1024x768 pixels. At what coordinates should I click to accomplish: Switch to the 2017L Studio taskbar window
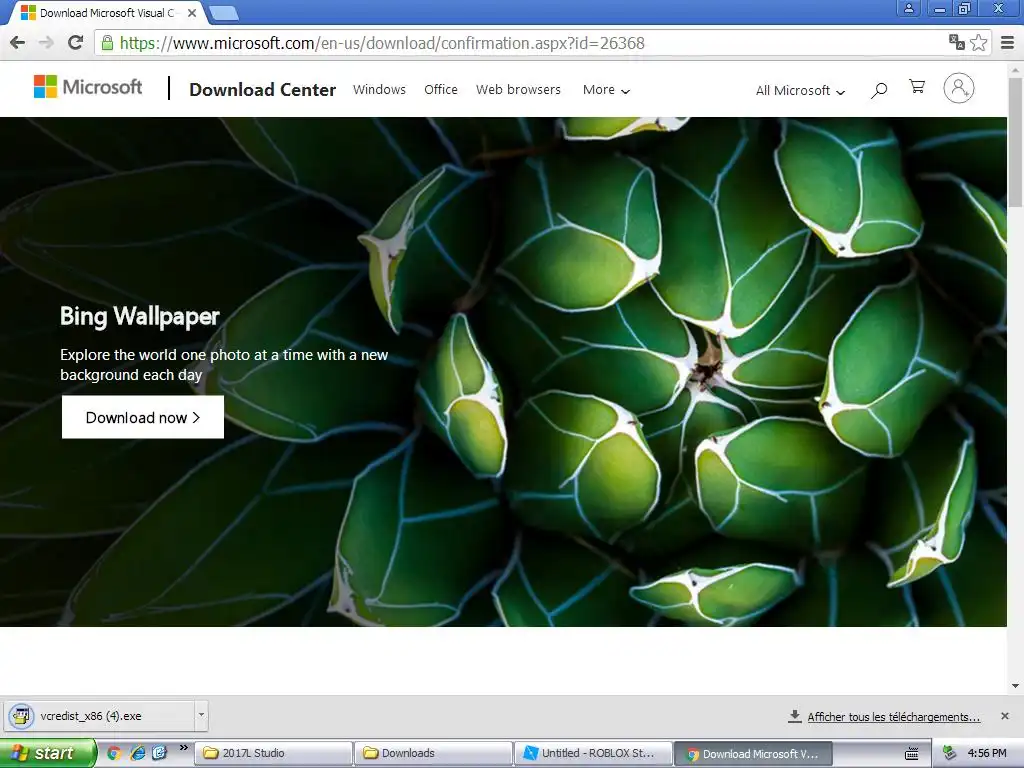coord(273,754)
